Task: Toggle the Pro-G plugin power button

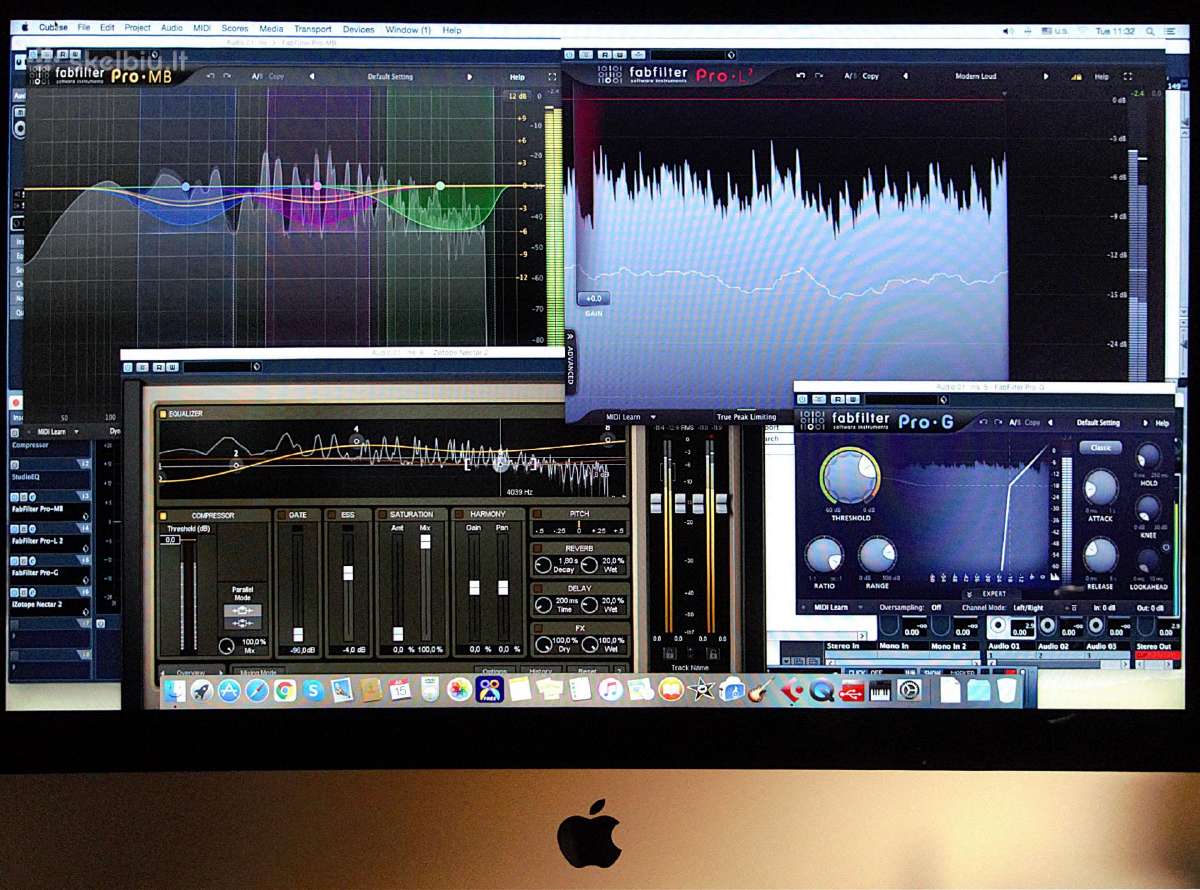Action: tap(804, 401)
